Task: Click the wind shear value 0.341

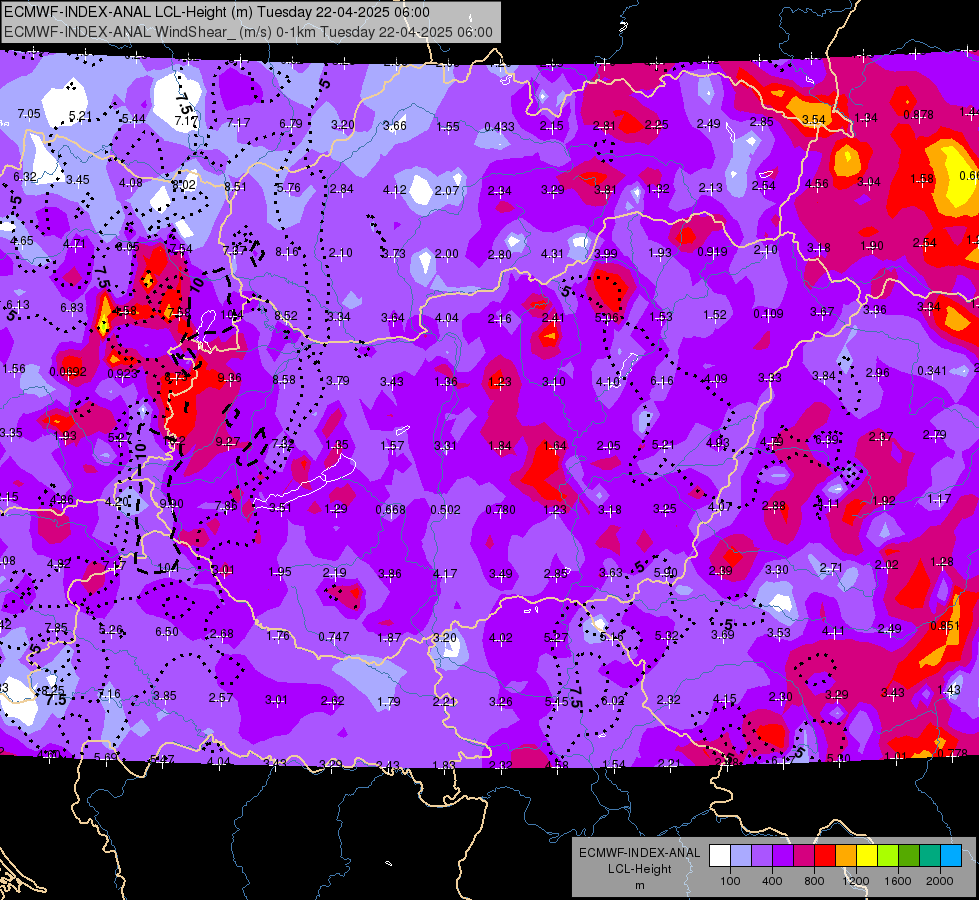Action: 932,371
